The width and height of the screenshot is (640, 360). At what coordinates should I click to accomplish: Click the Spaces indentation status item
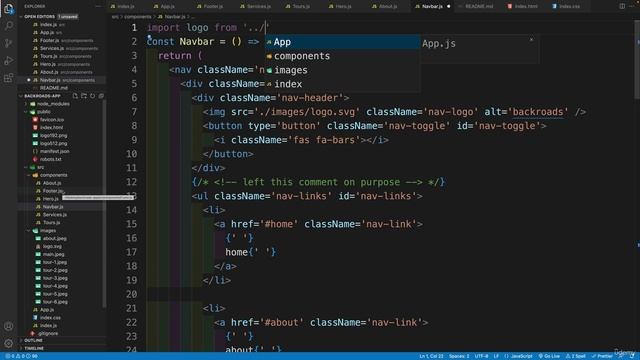[459, 356]
